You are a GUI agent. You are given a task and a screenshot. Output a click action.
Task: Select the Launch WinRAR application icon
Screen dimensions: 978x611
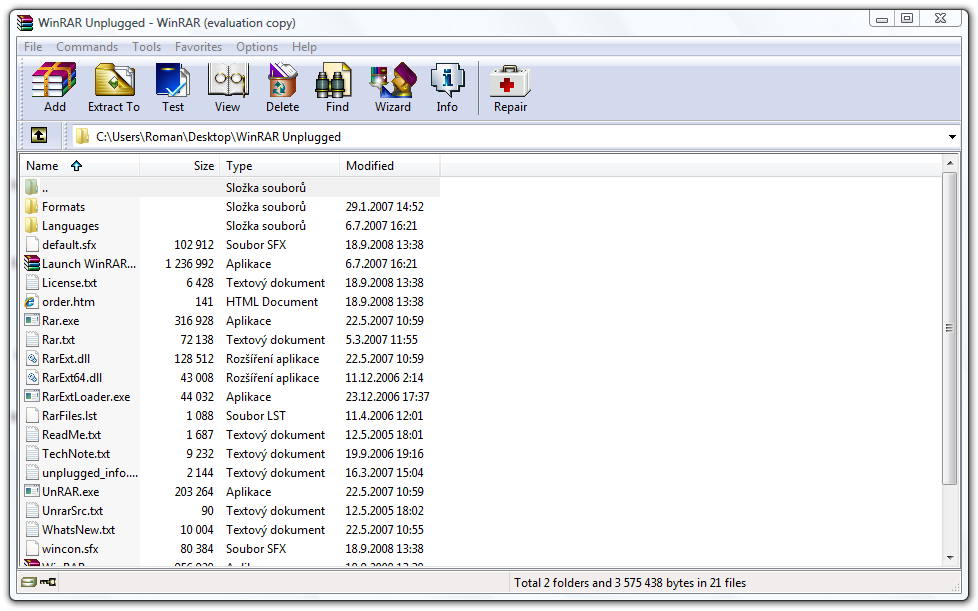click(32, 263)
